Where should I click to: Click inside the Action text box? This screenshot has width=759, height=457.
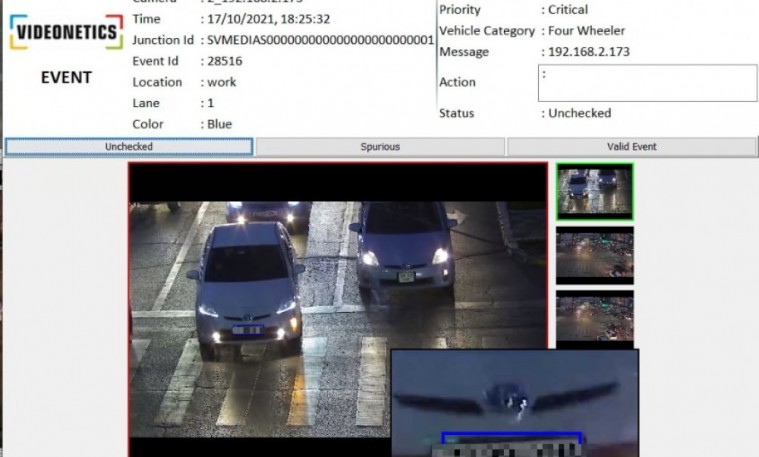pos(647,83)
